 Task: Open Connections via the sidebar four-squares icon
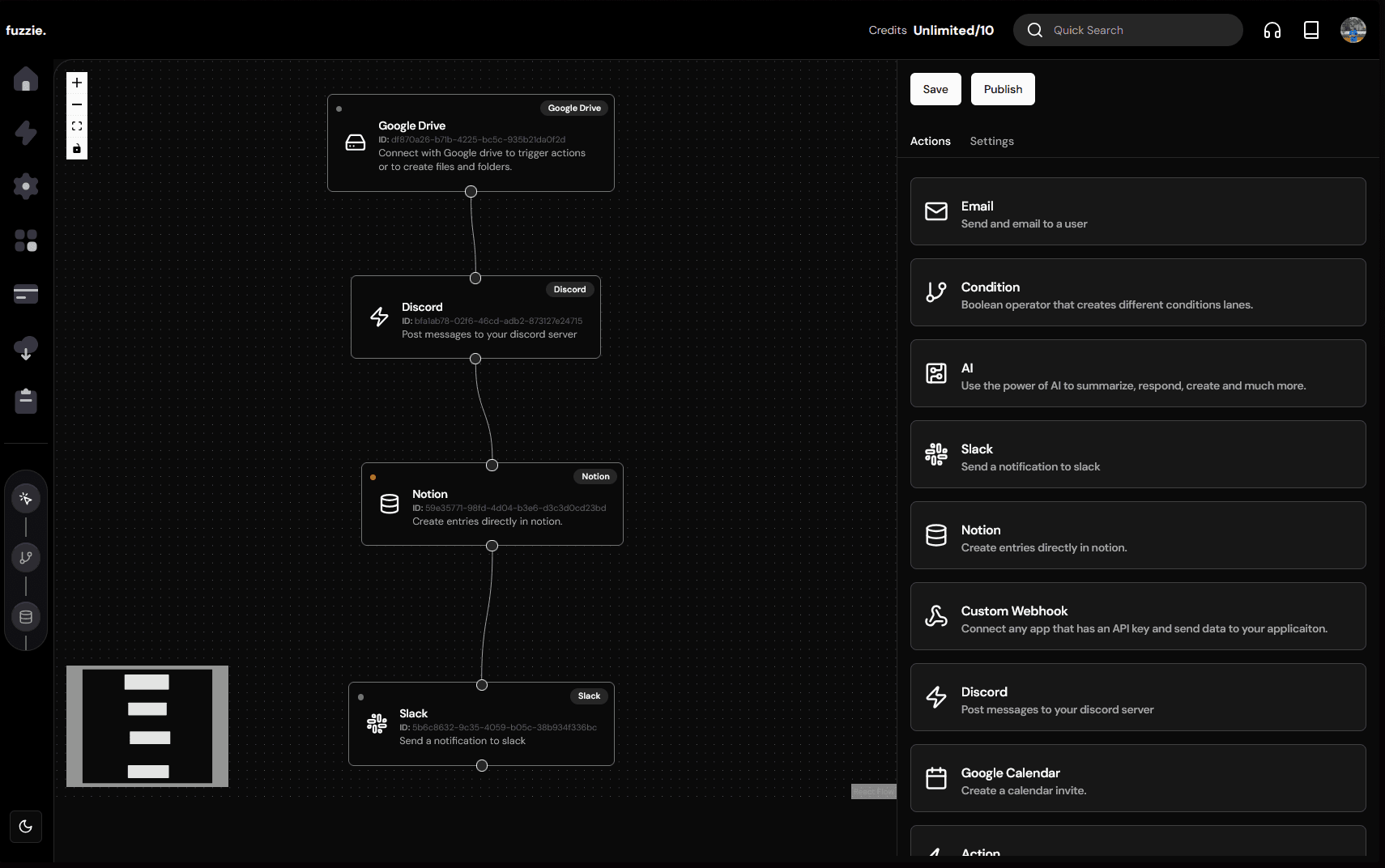(x=26, y=240)
